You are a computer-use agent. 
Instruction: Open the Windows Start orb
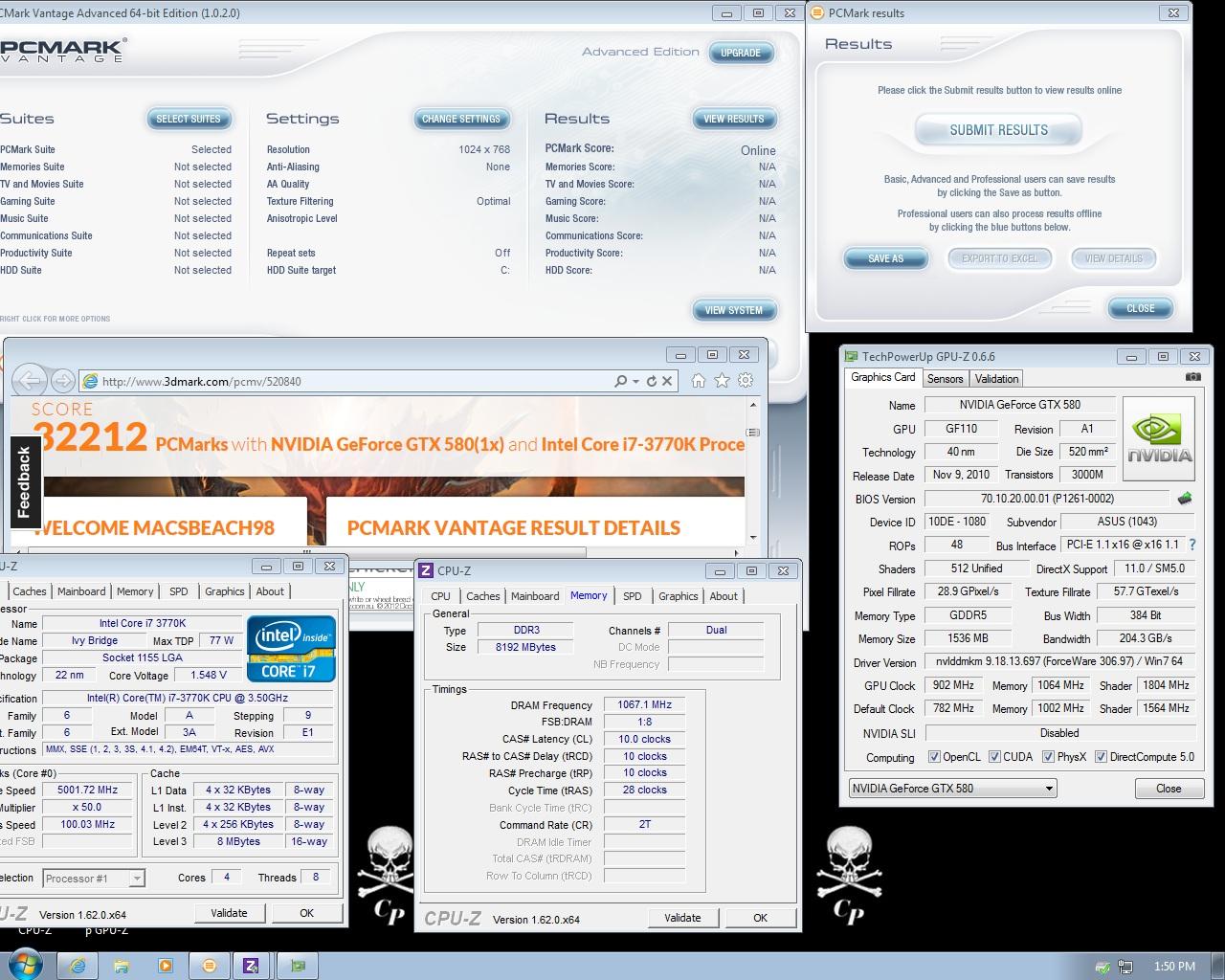[x=24, y=965]
